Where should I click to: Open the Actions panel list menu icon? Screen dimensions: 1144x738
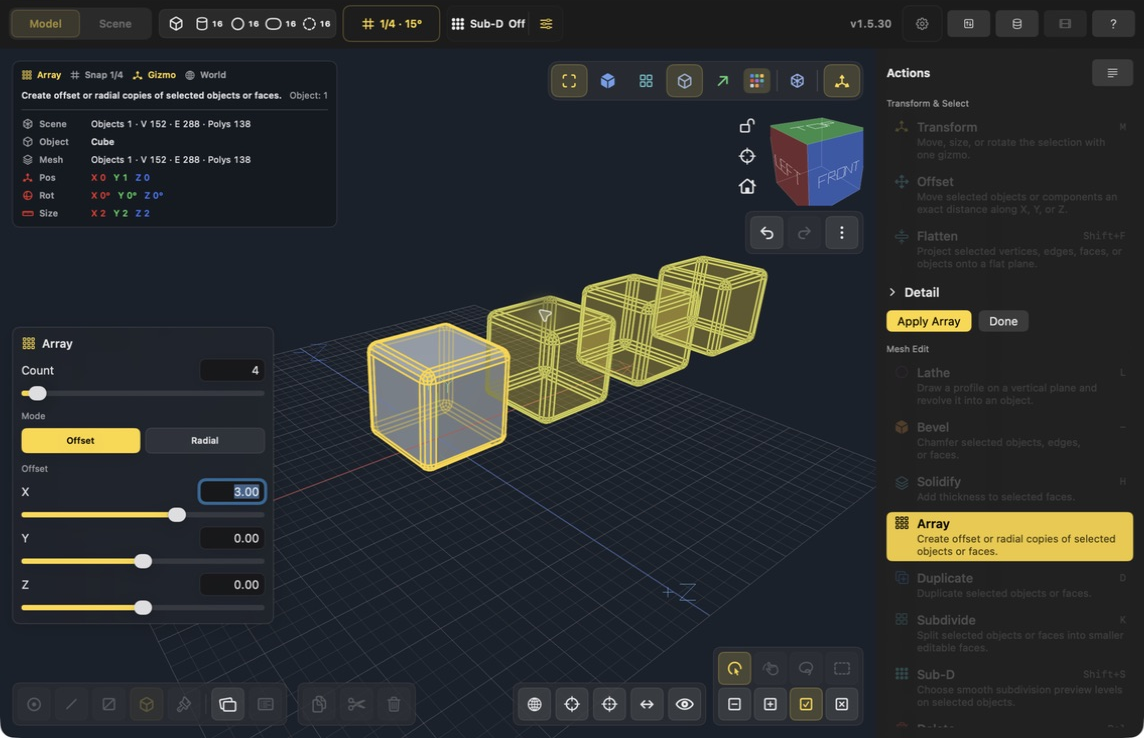point(1112,73)
